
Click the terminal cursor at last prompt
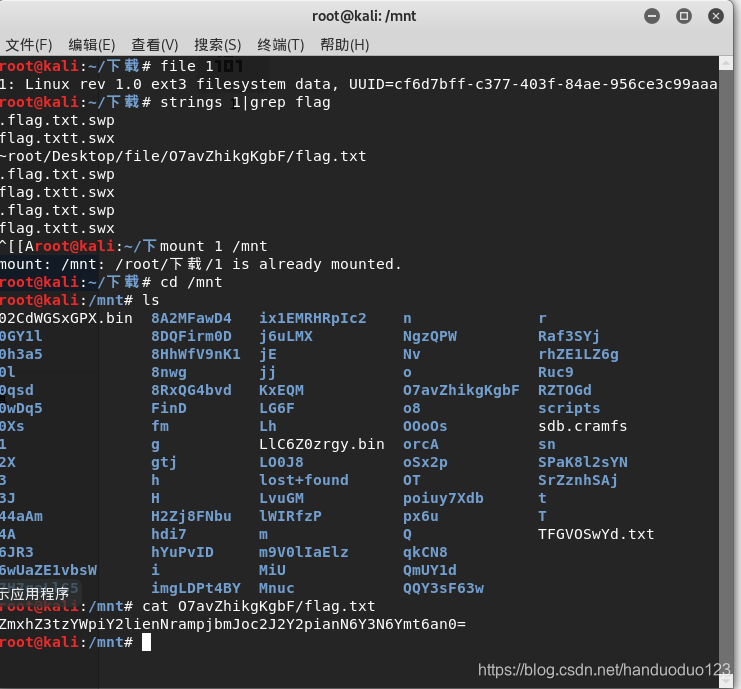[146, 642]
